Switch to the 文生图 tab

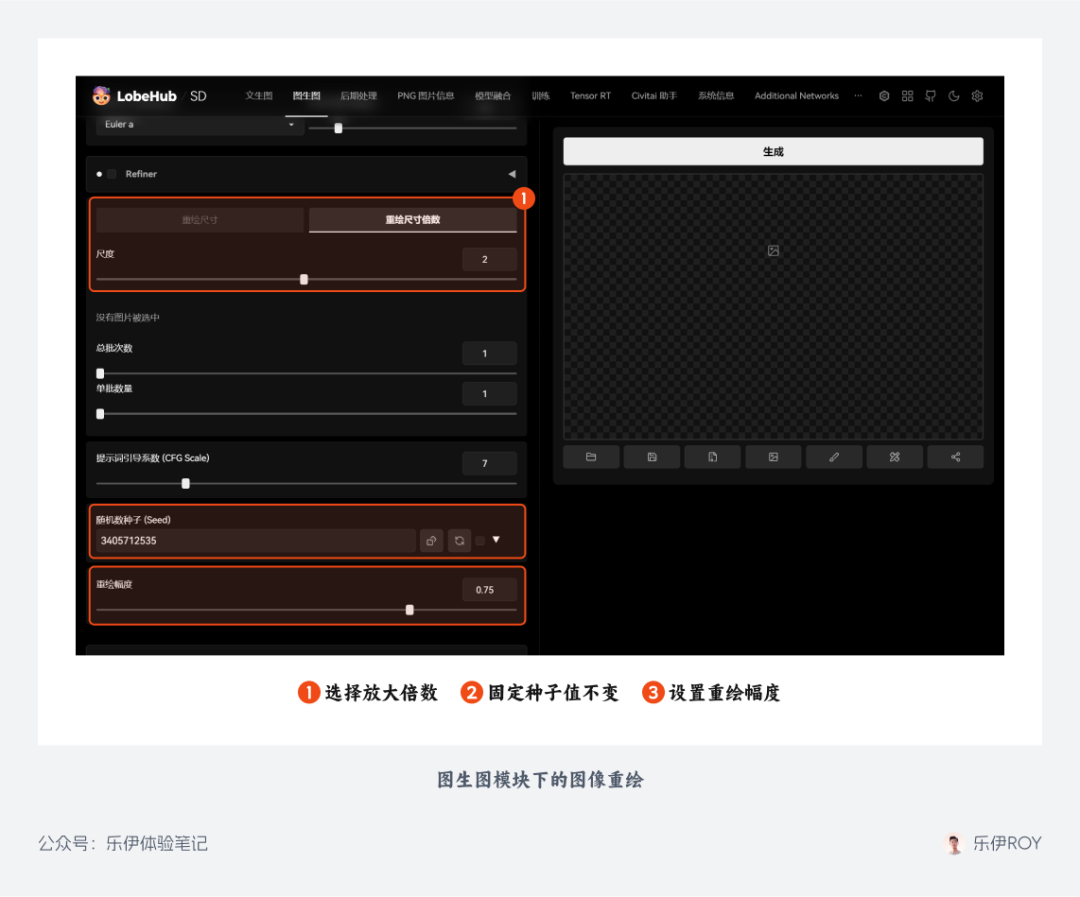click(x=259, y=96)
